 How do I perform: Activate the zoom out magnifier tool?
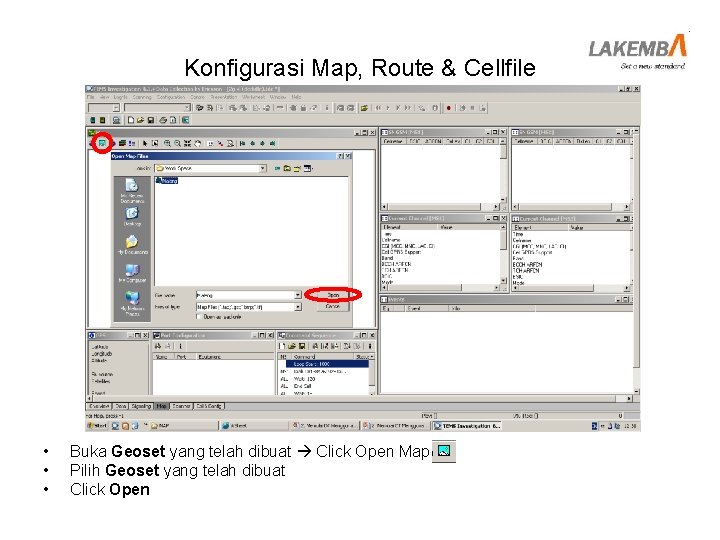coord(177,143)
